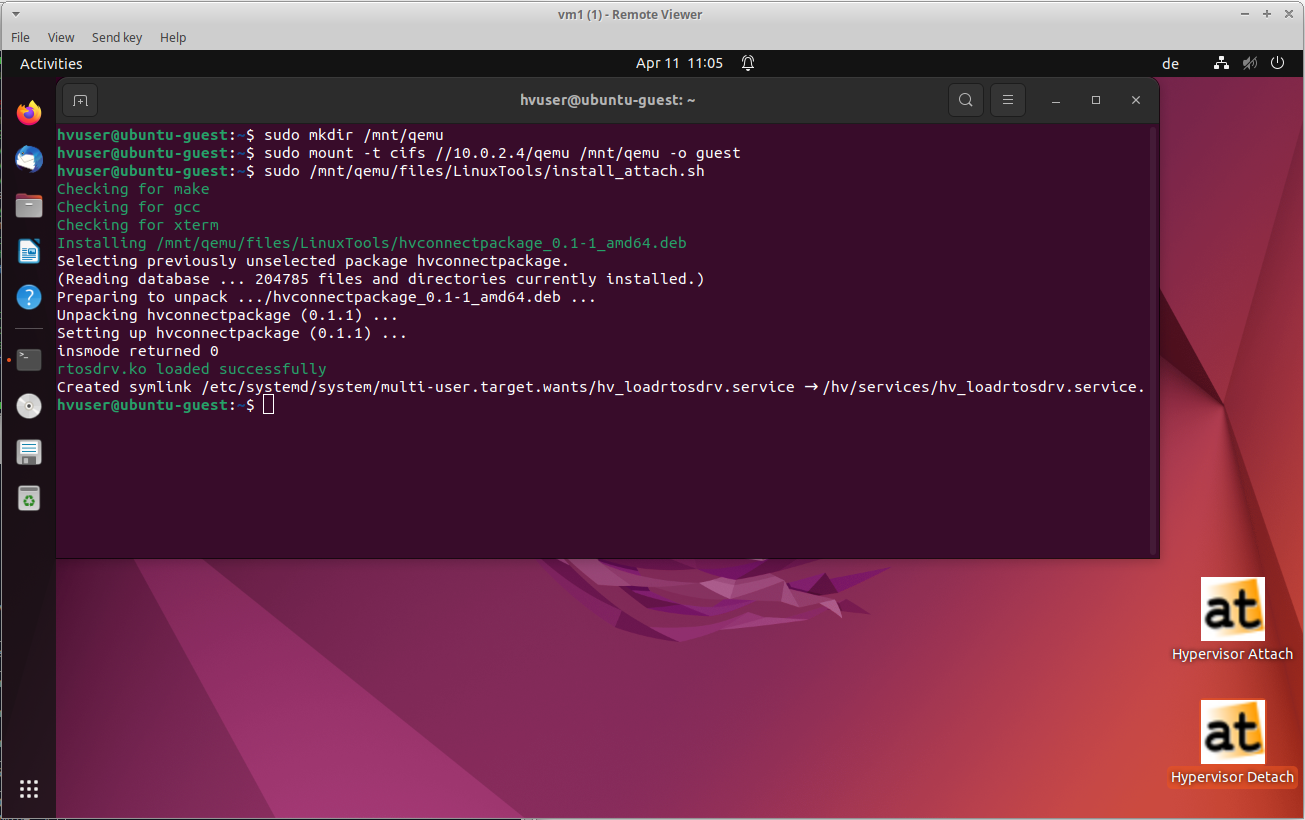Click the Activities button
This screenshot has width=1305, height=820.
(x=51, y=64)
